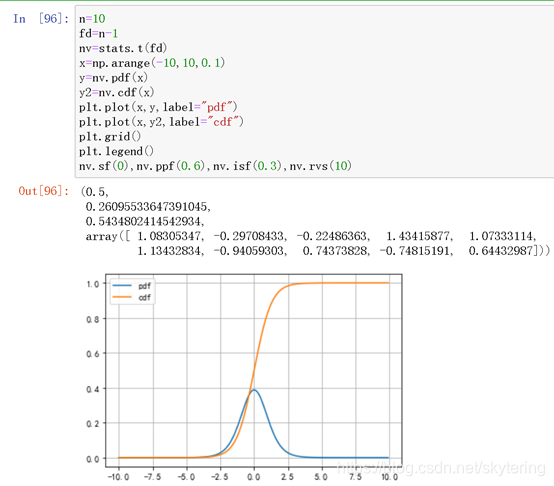
Task: Click the output value (0.5,
Action: (95, 192)
